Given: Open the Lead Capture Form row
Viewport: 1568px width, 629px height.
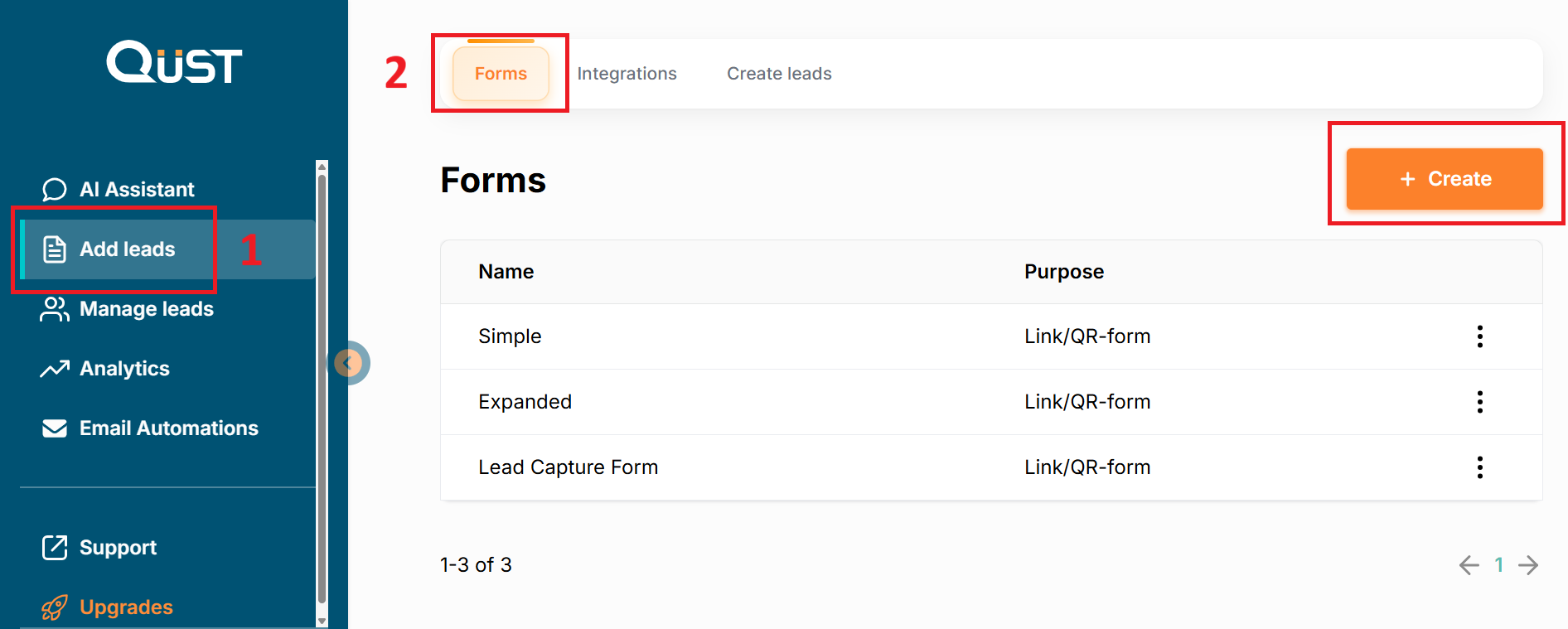Looking at the screenshot, I should (x=568, y=467).
